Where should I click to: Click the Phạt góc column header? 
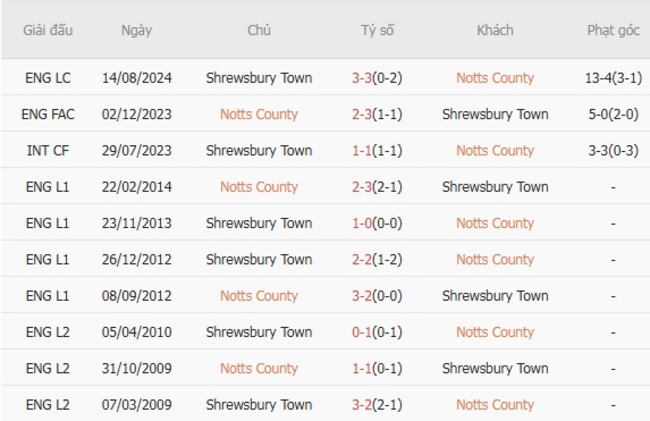click(612, 30)
